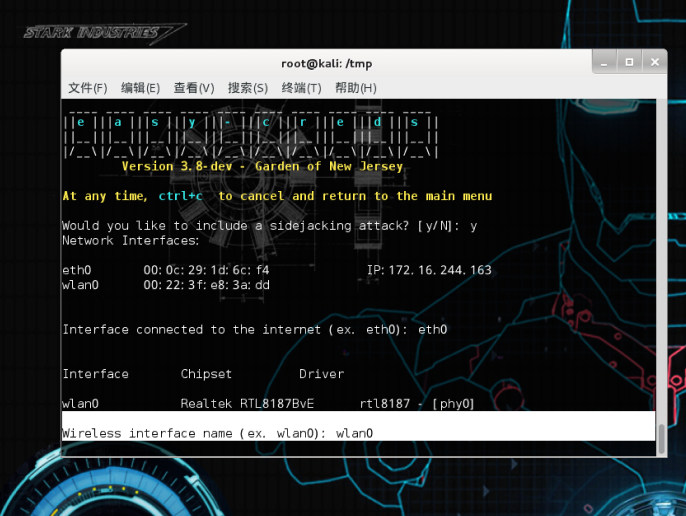The height and width of the screenshot is (516, 686).
Task: Click the 'rtl8187 - [phy0]' driver text
Action: 417,404
